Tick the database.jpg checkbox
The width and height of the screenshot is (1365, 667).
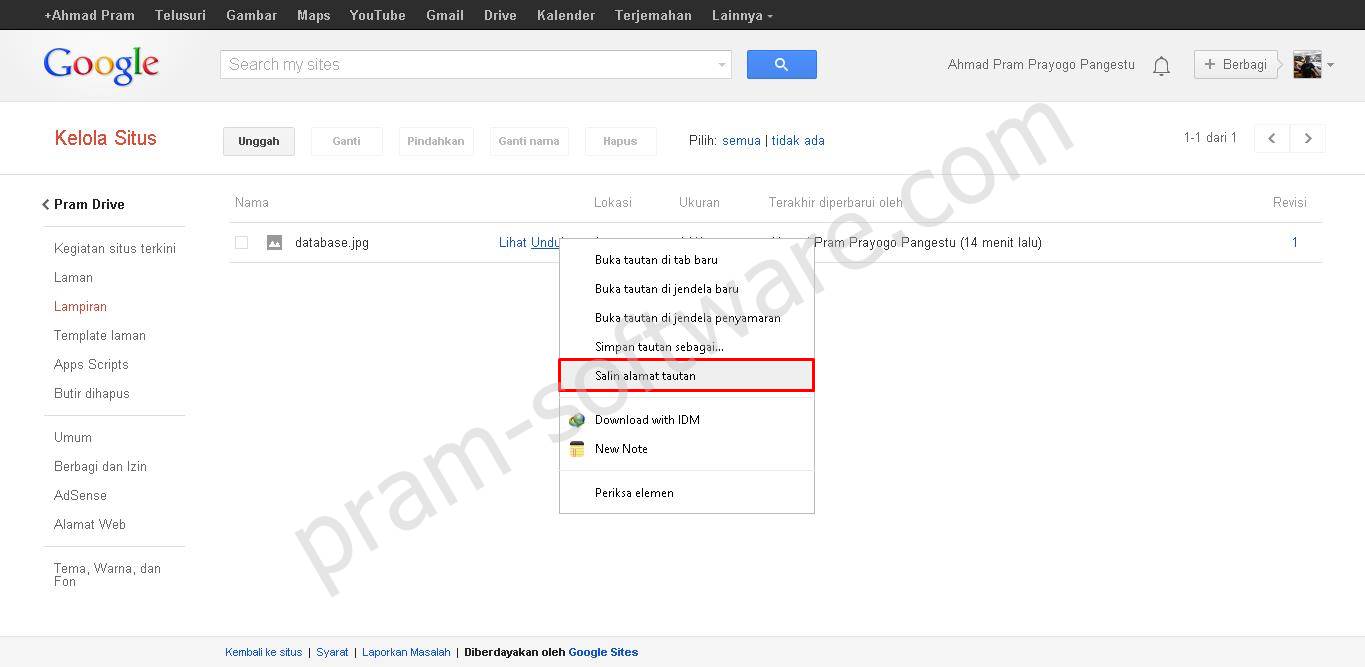coord(241,242)
